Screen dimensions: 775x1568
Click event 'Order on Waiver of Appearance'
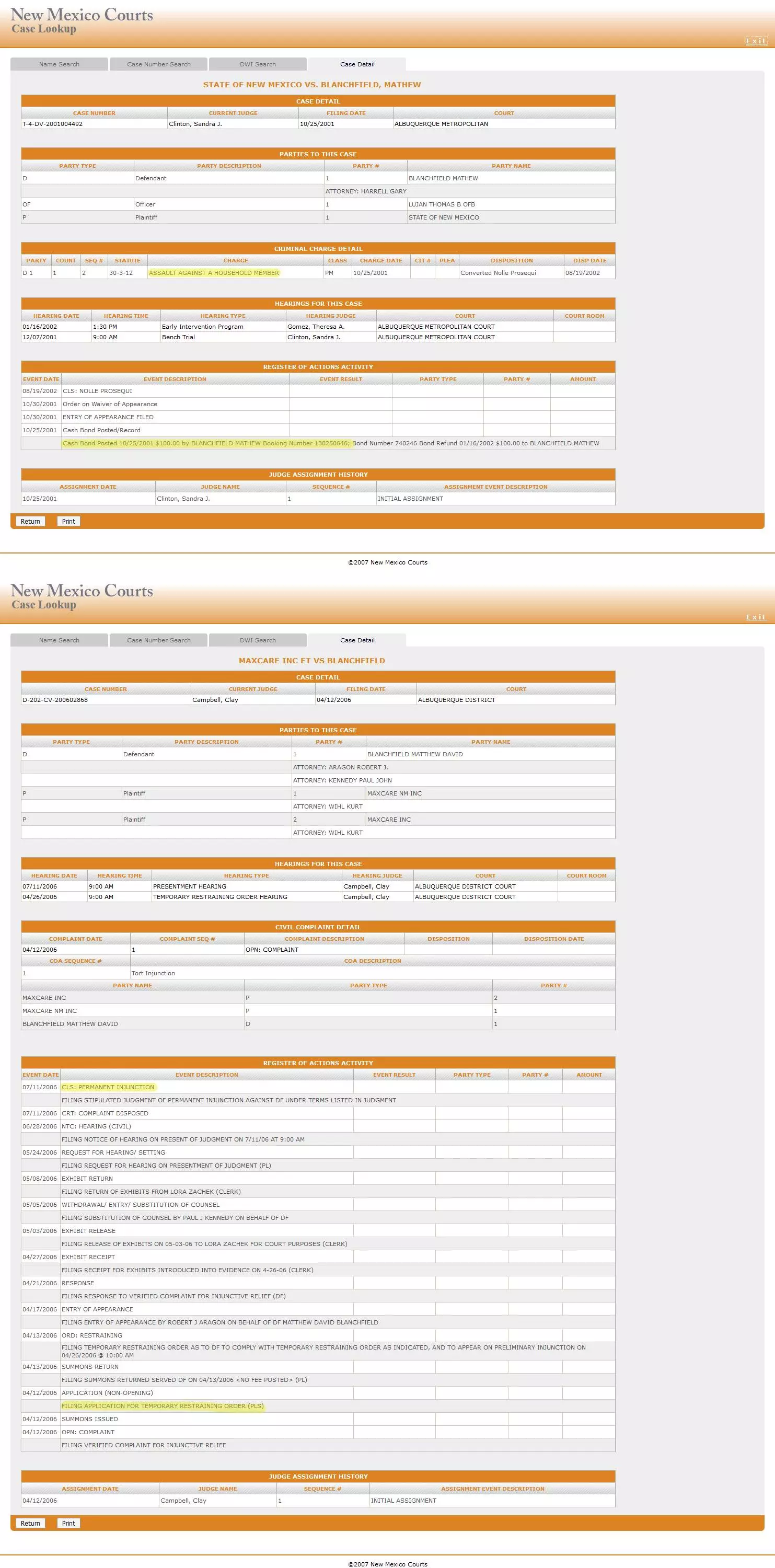point(110,403)
